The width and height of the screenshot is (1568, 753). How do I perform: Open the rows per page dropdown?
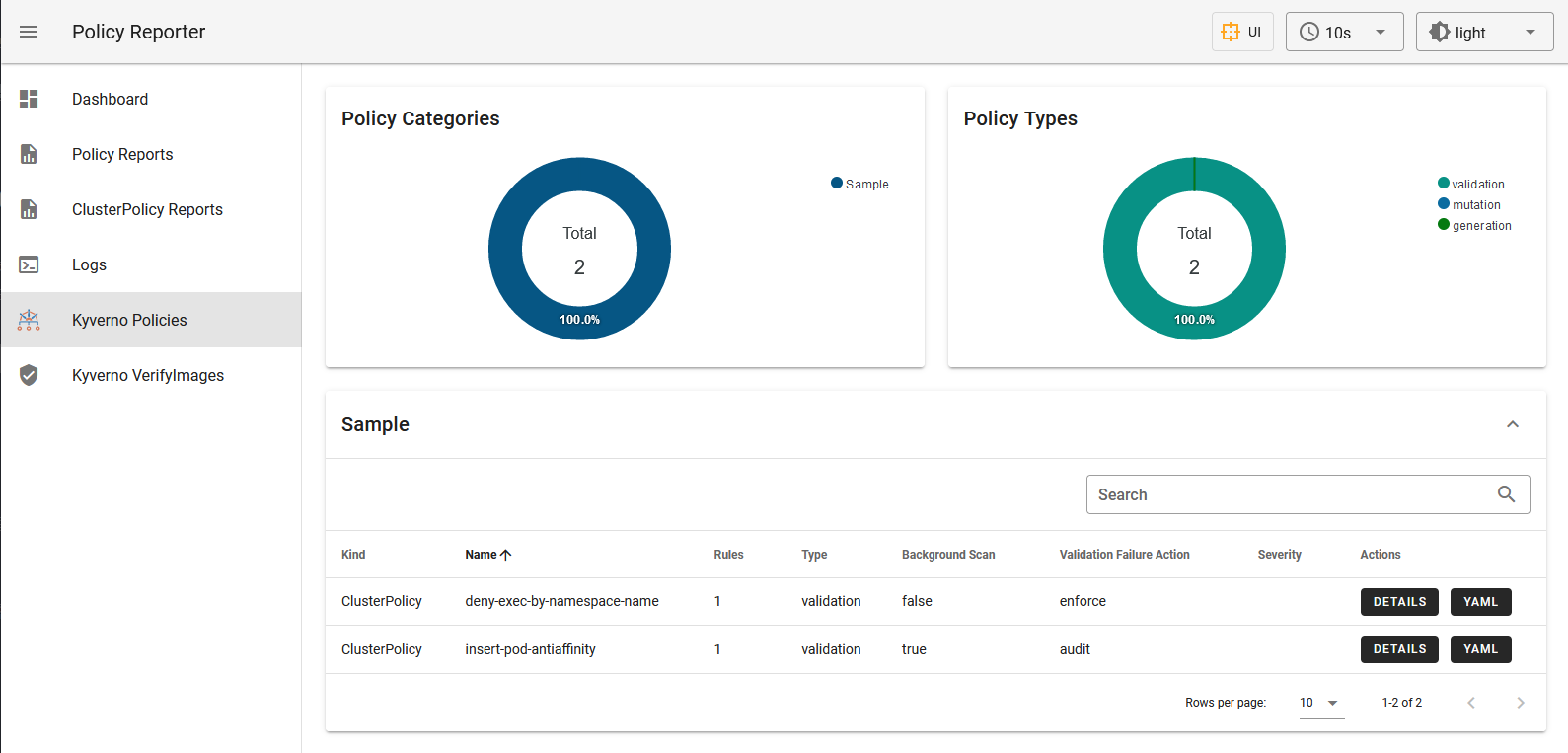pos(1321,703)
